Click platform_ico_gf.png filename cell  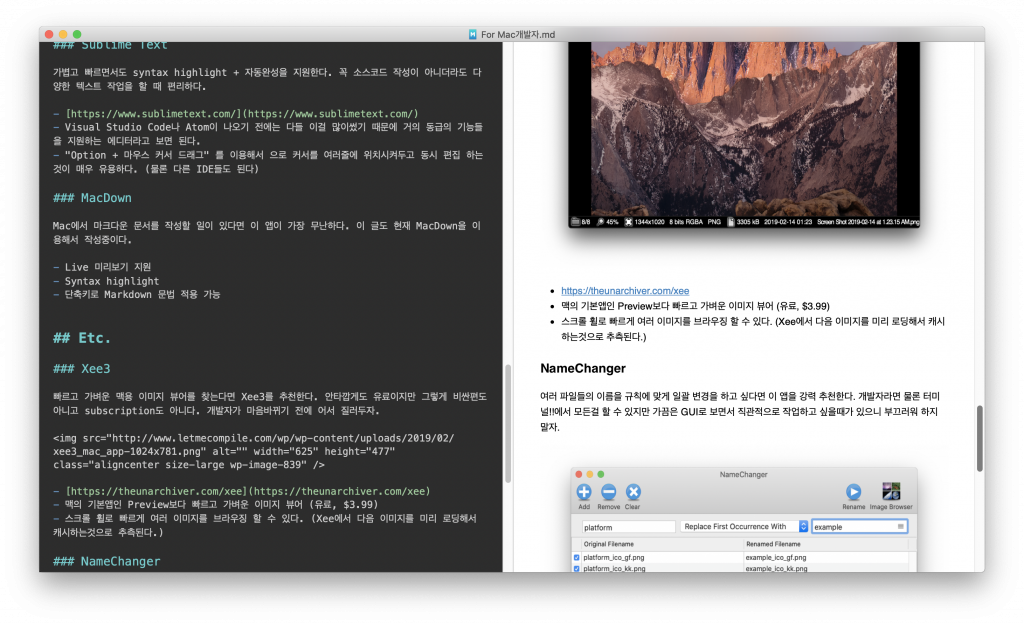(613, 557)
